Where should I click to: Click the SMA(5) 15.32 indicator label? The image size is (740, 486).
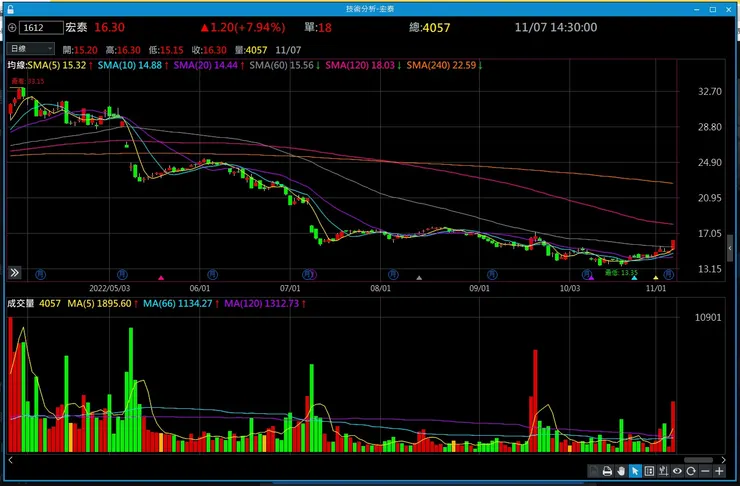(57, 65)
